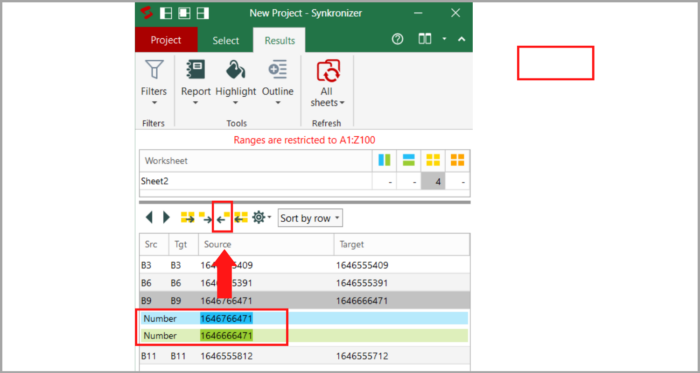This screenshot has width=700, height=373.
Task: Open the help question mark icon
Action: pyautogui.click(x=397, y=40)
